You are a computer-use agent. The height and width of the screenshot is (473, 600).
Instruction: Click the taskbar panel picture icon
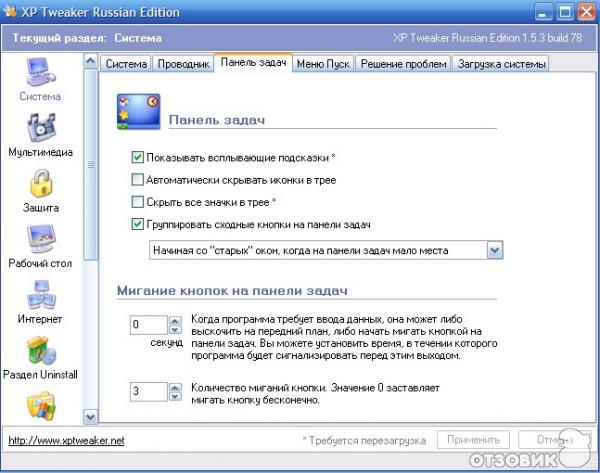pyautogui.click(x=139, y=111)
